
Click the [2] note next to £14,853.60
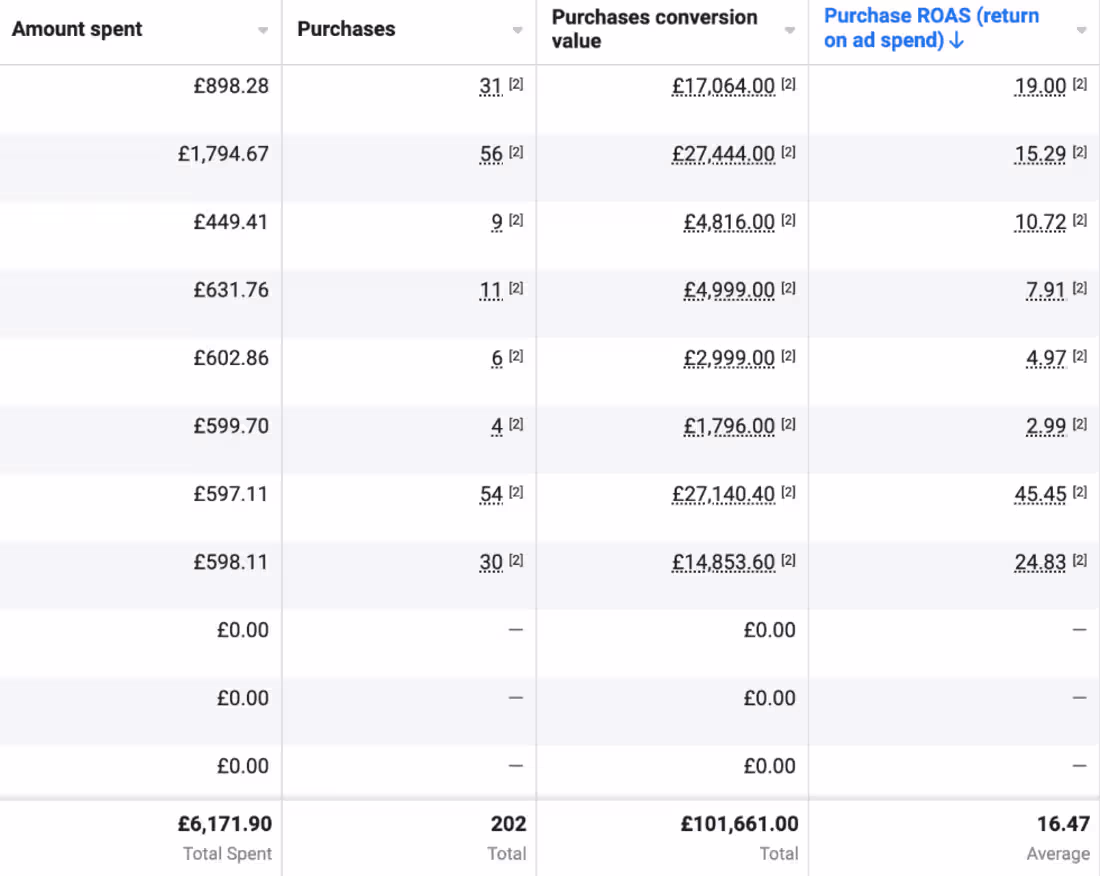787,560
